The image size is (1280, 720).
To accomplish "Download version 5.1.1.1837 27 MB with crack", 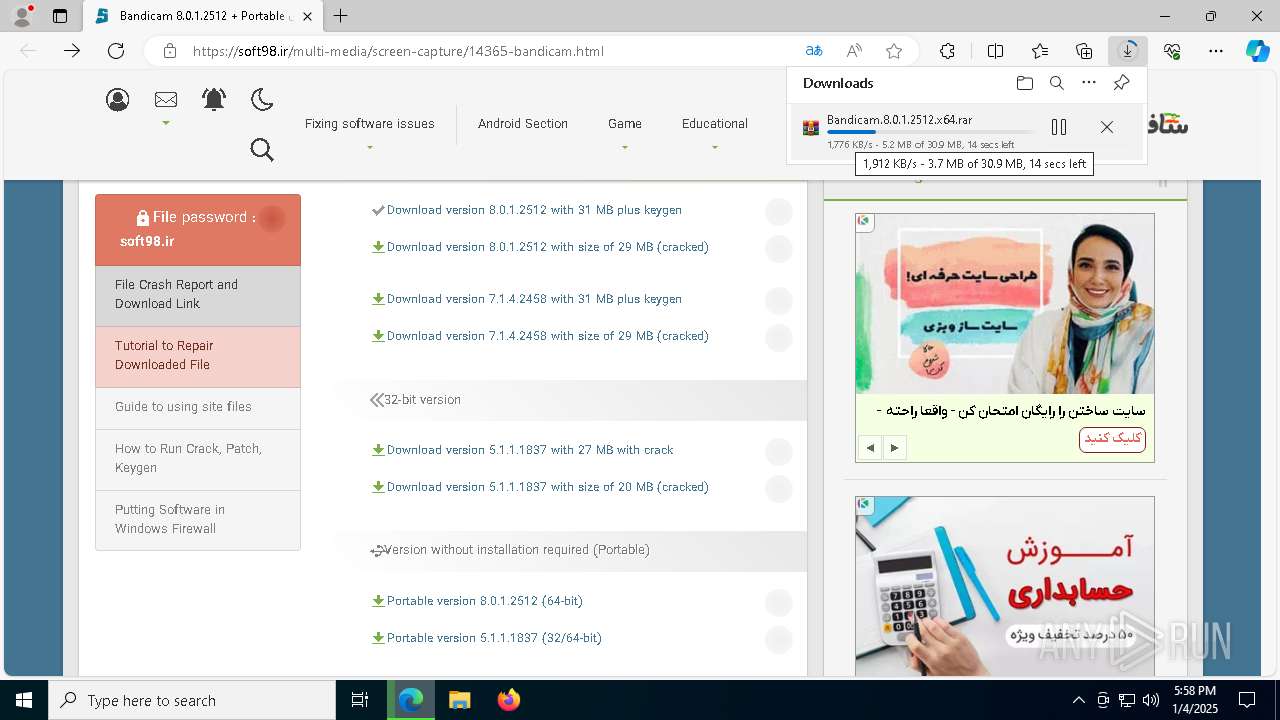I will point(530,450).
